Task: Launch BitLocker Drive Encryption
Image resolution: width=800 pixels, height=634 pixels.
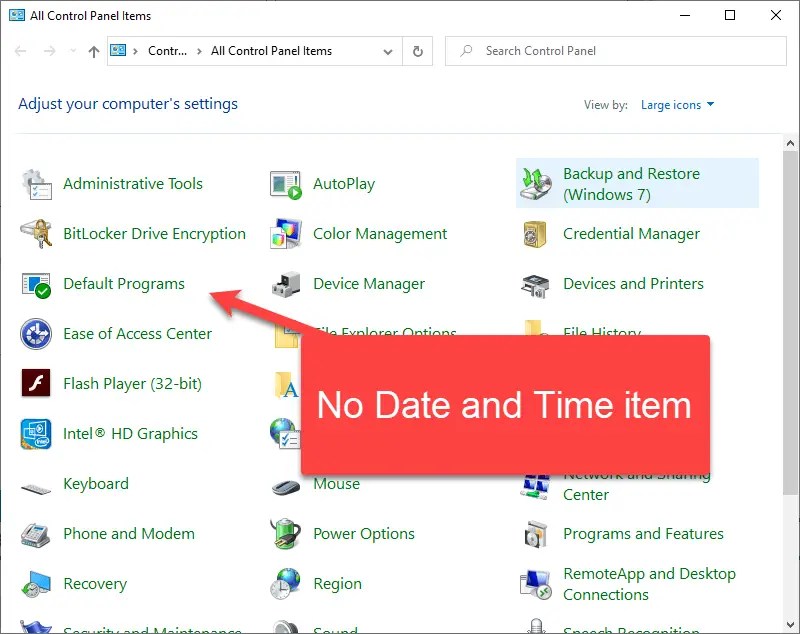Action: coord(153,234)
